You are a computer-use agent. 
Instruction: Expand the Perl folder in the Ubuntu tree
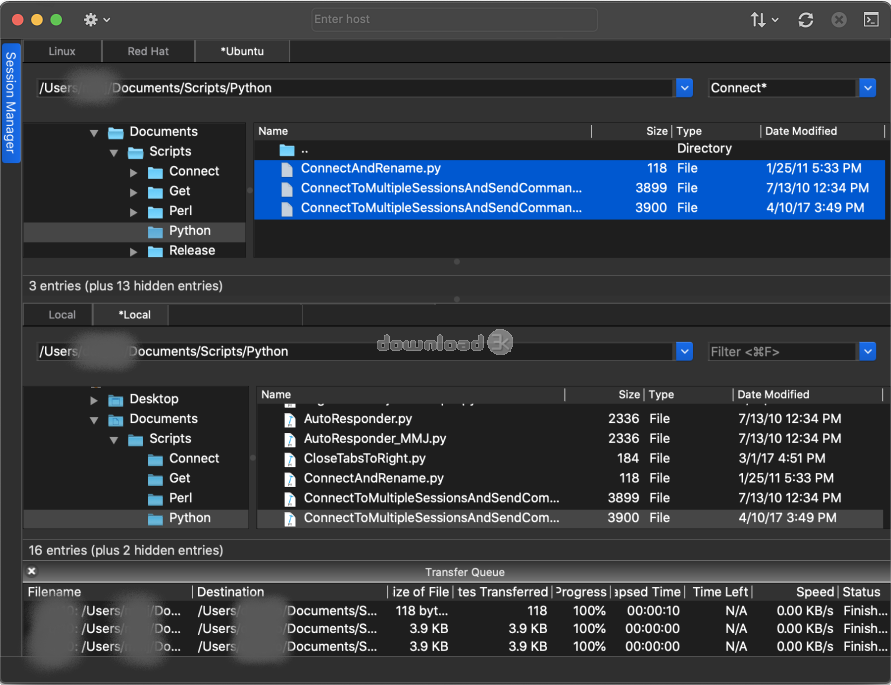point(134,212)
